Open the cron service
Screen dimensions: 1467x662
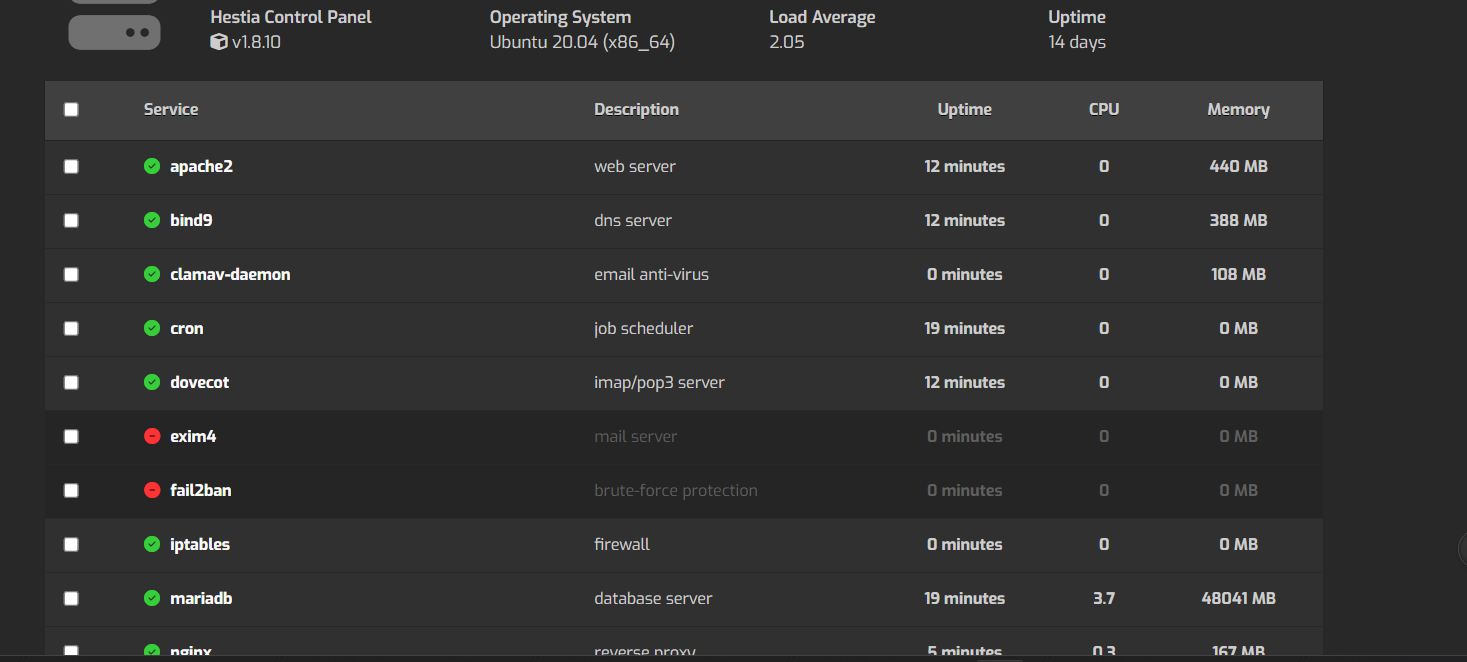pos(187,328)
